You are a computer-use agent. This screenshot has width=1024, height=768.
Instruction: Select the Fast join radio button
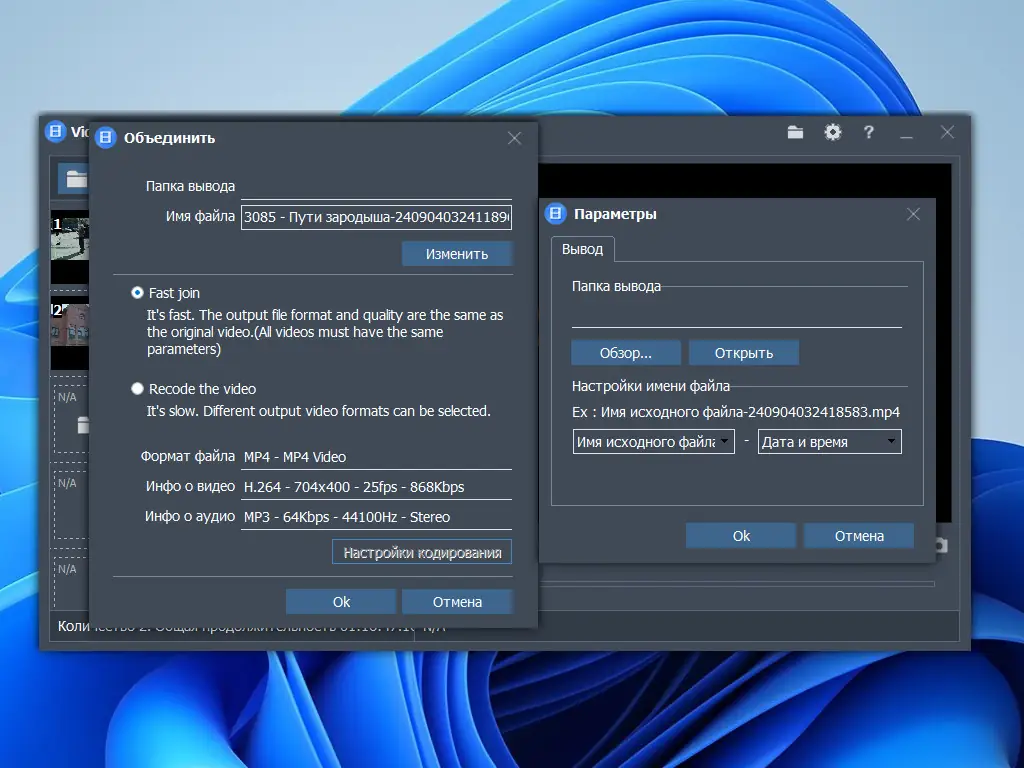coord(138,293)
